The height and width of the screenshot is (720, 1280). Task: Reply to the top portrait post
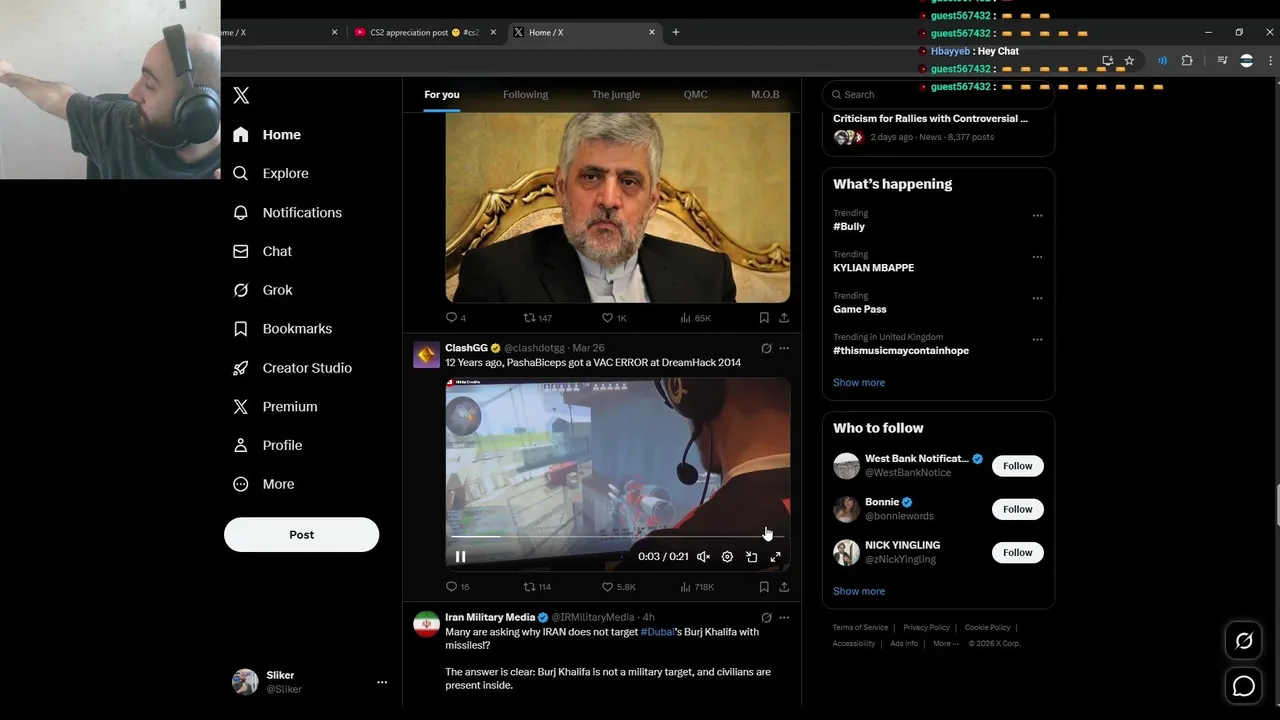pyautogui.click(x=455, y=318)
